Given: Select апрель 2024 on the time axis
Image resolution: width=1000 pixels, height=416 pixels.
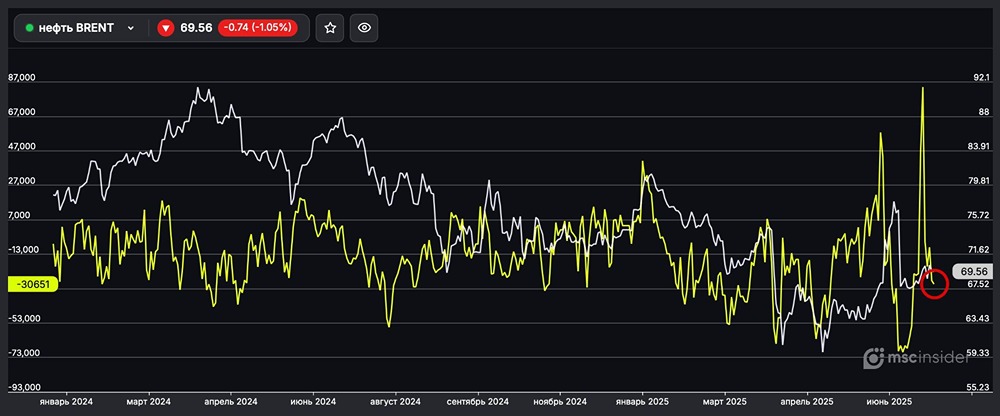Looking at the screenshot, I should (231, 402).
